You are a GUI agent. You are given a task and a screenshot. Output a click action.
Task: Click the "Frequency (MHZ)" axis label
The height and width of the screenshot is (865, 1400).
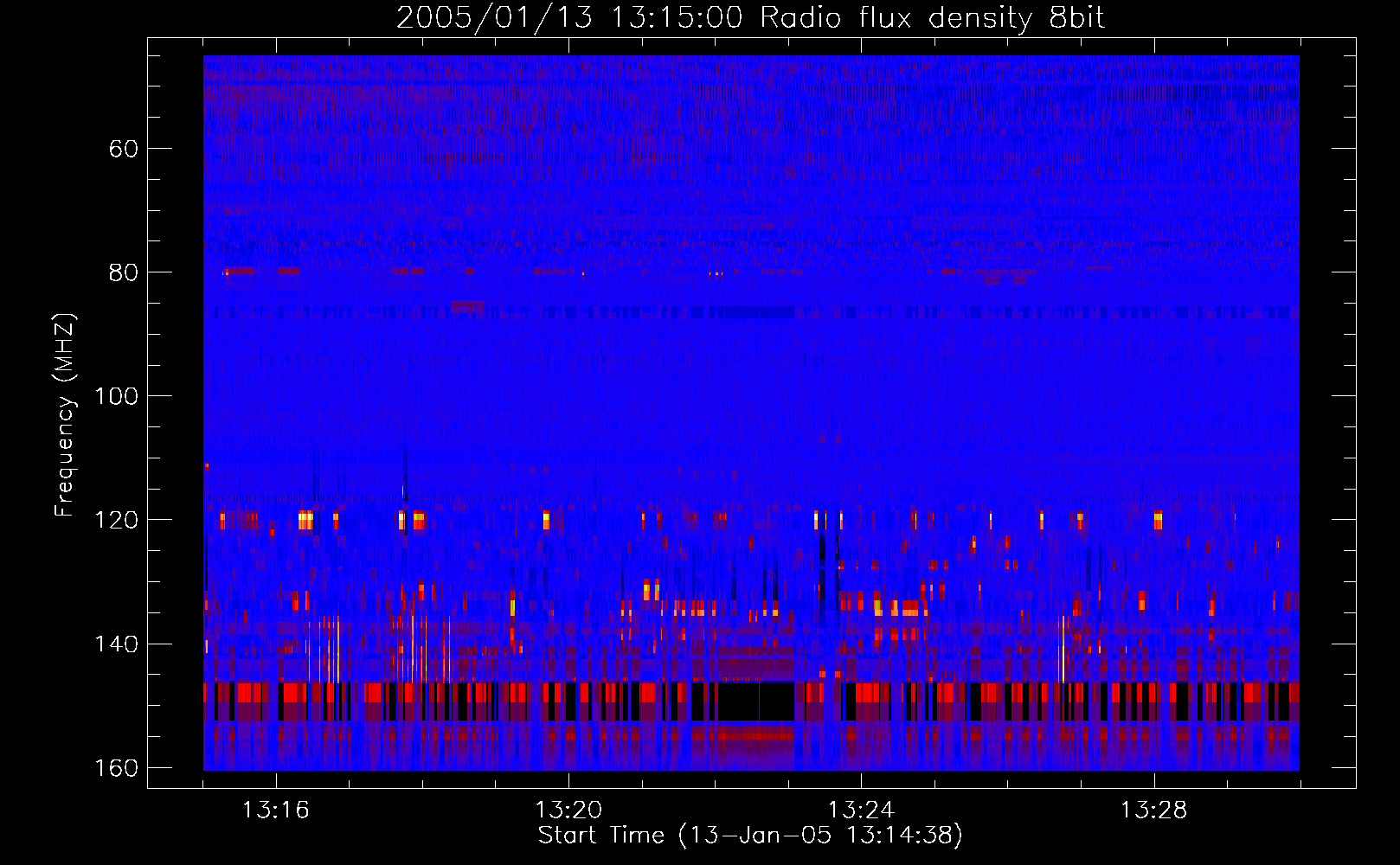[65, 414]
